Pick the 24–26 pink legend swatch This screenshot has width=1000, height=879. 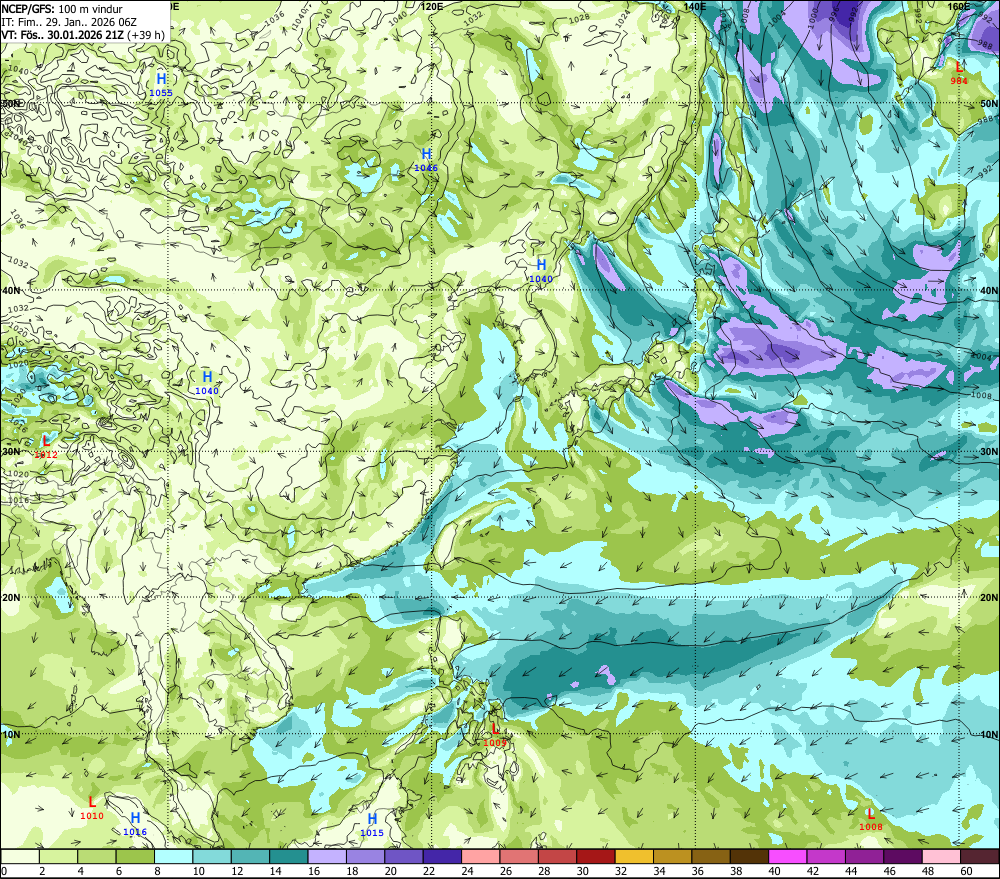[481, 857]
